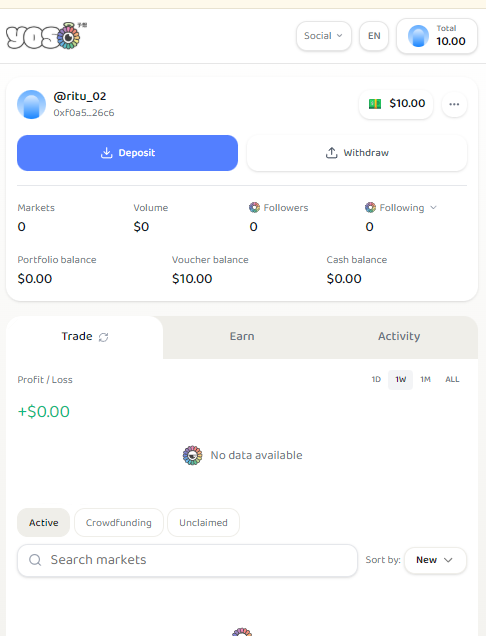Click the Cash balance label
The width and height of the screenshot is (486, 636).
click(x=357, y=260)
